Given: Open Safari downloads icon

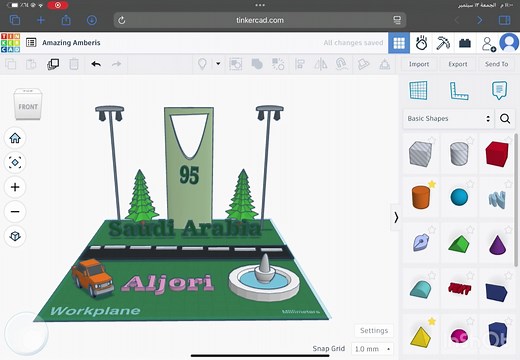Looking at the screenshot, I should tap(92, 20).
